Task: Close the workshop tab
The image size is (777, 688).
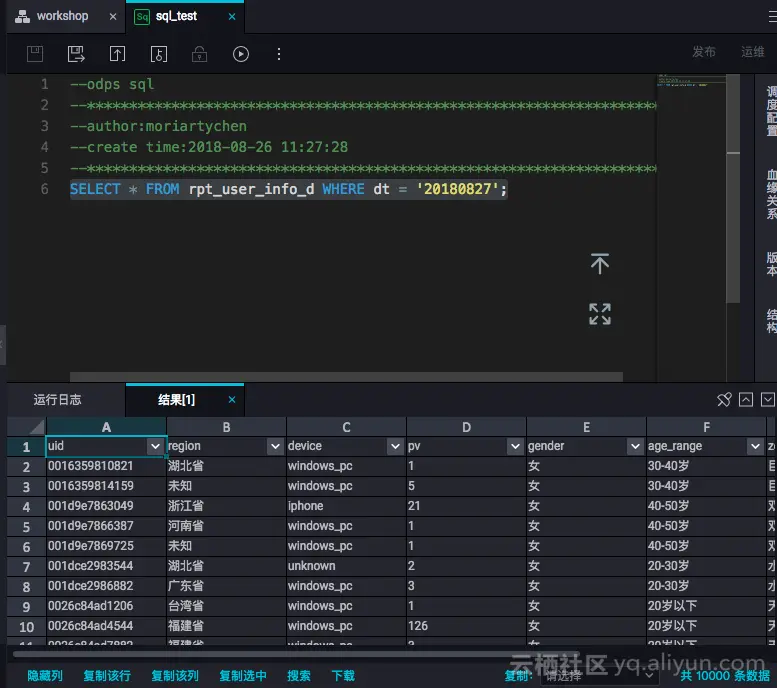Action: [113, 16]
